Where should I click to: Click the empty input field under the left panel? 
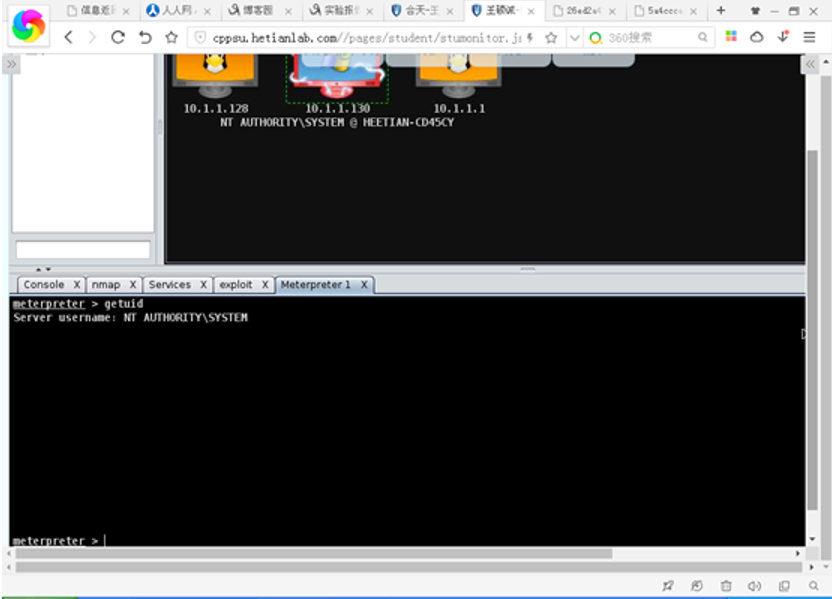pos(83,250)
